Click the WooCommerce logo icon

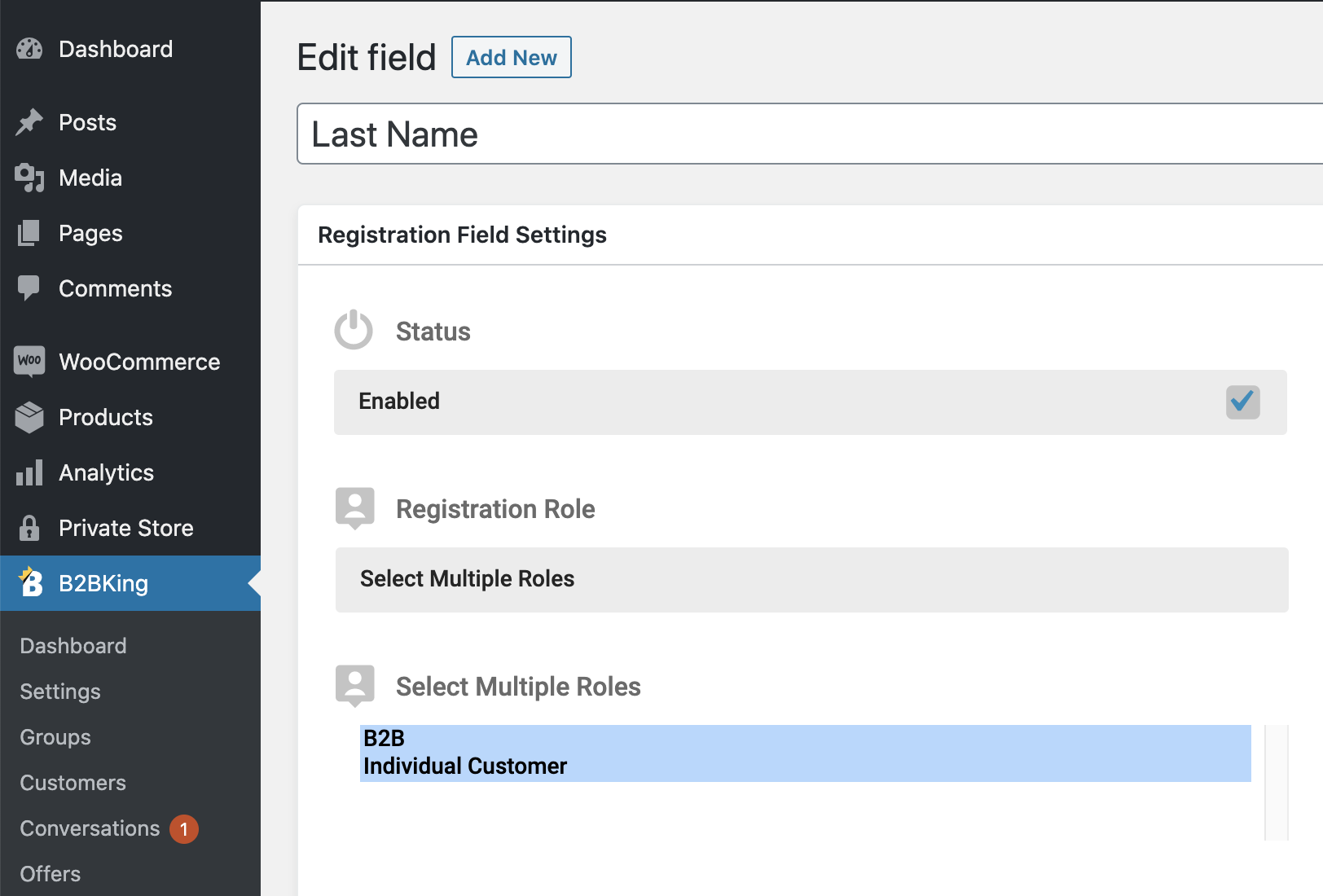(29, 361)
